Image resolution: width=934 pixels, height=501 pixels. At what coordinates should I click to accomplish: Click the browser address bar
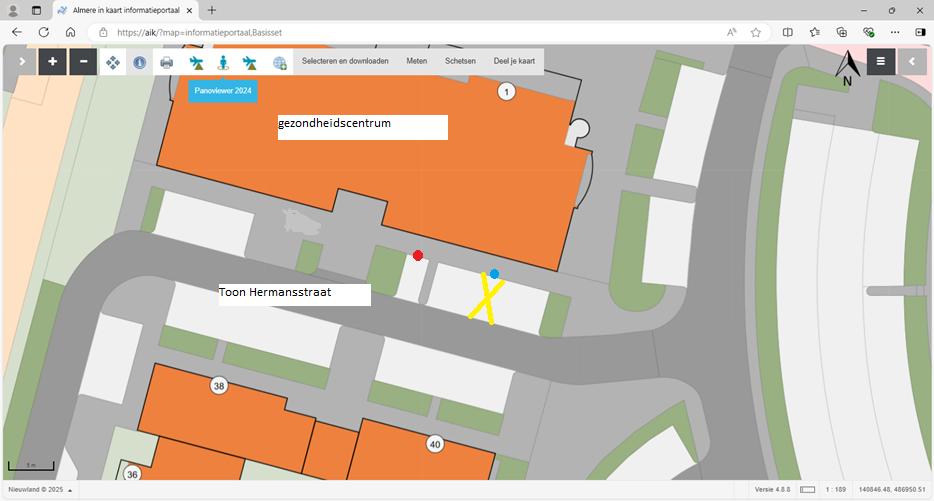[400, 32]
